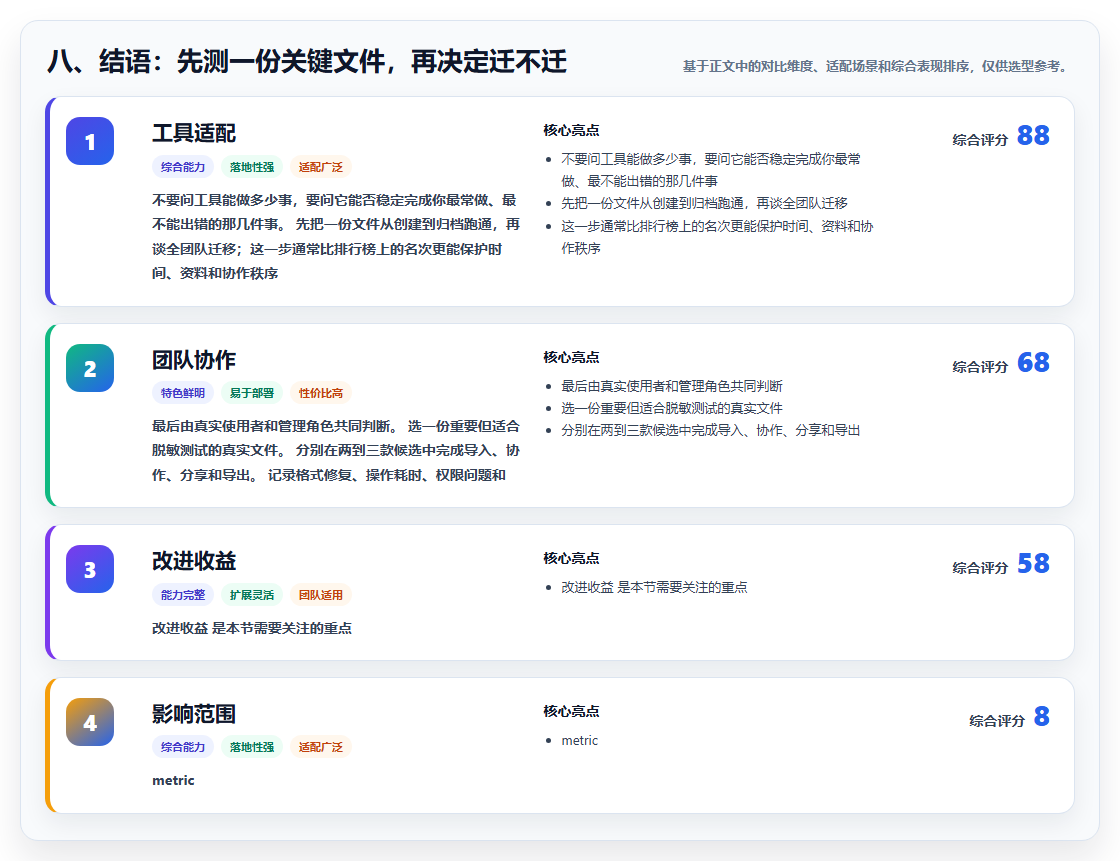Click the 特色鲜明 tag
Screen dimensions: 1120x861
pos(183,393)
